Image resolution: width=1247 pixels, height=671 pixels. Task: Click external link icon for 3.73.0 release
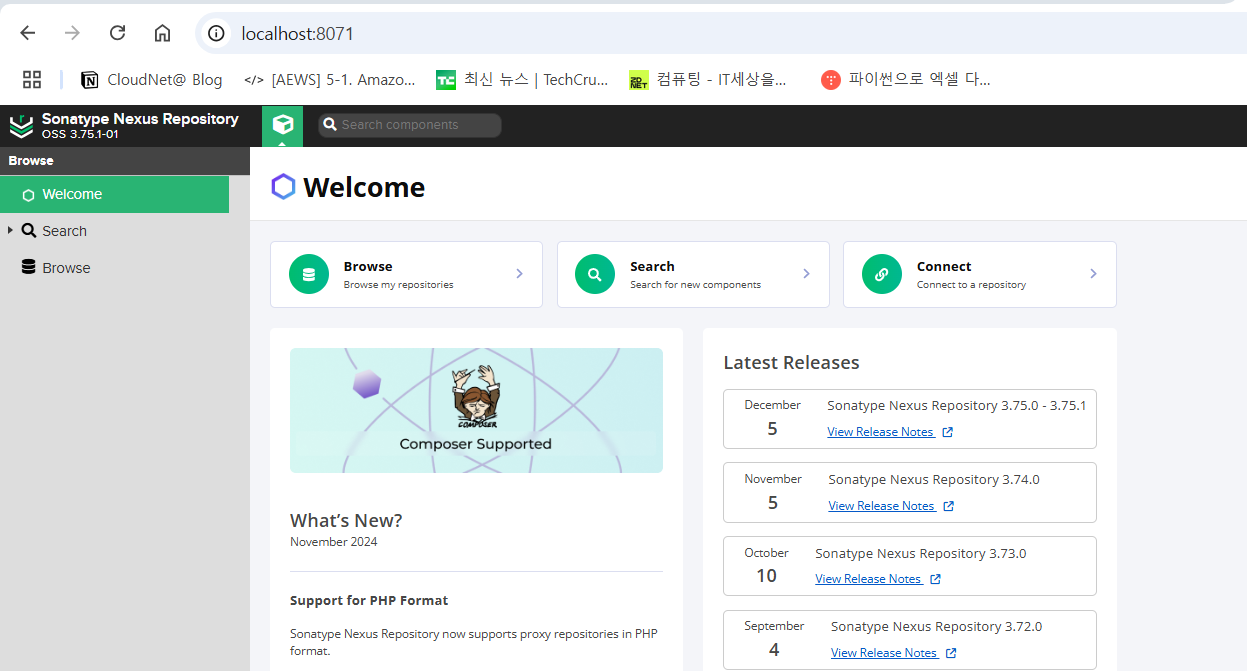point(936,579)
